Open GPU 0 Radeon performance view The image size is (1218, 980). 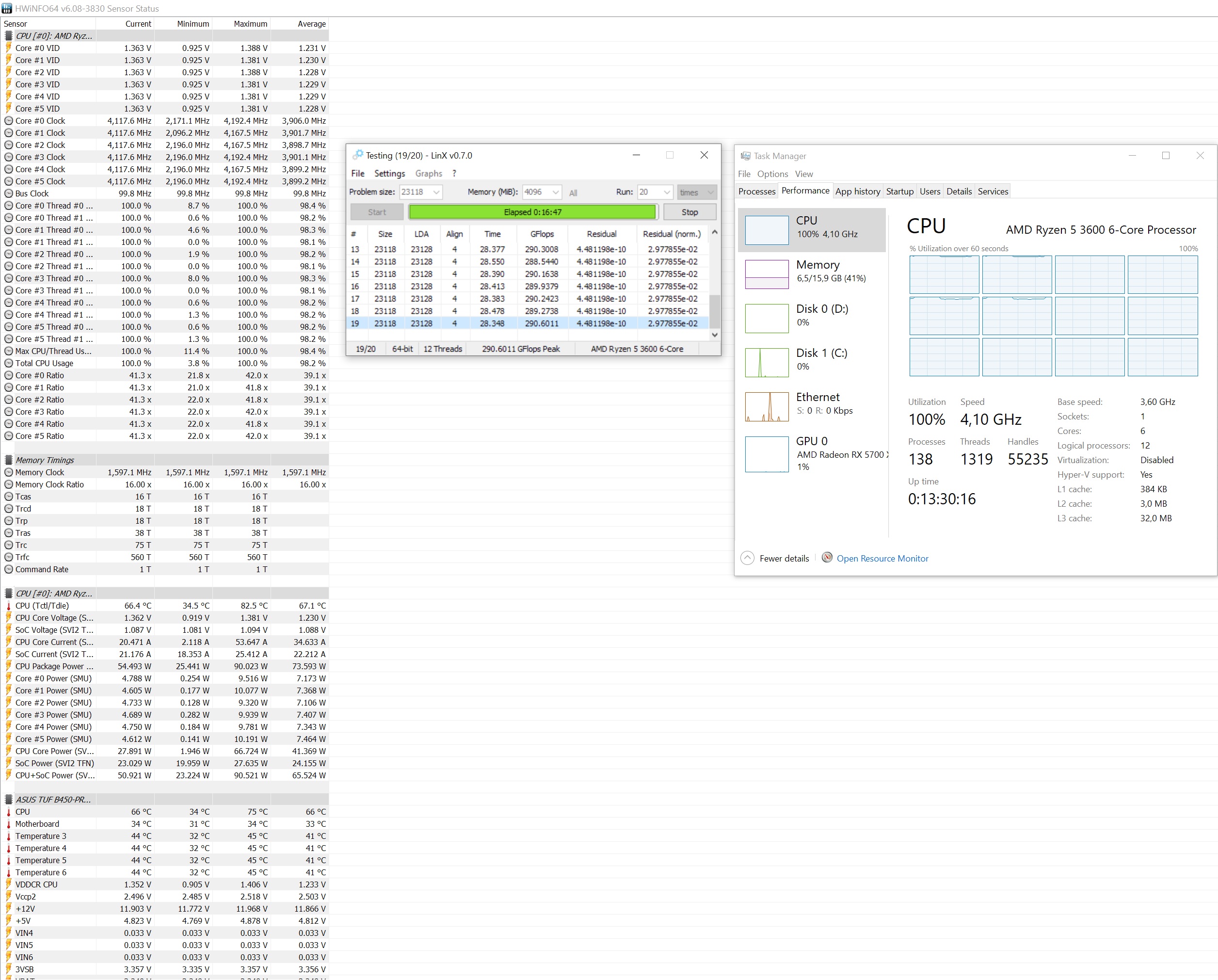click(x=766, y=453)
